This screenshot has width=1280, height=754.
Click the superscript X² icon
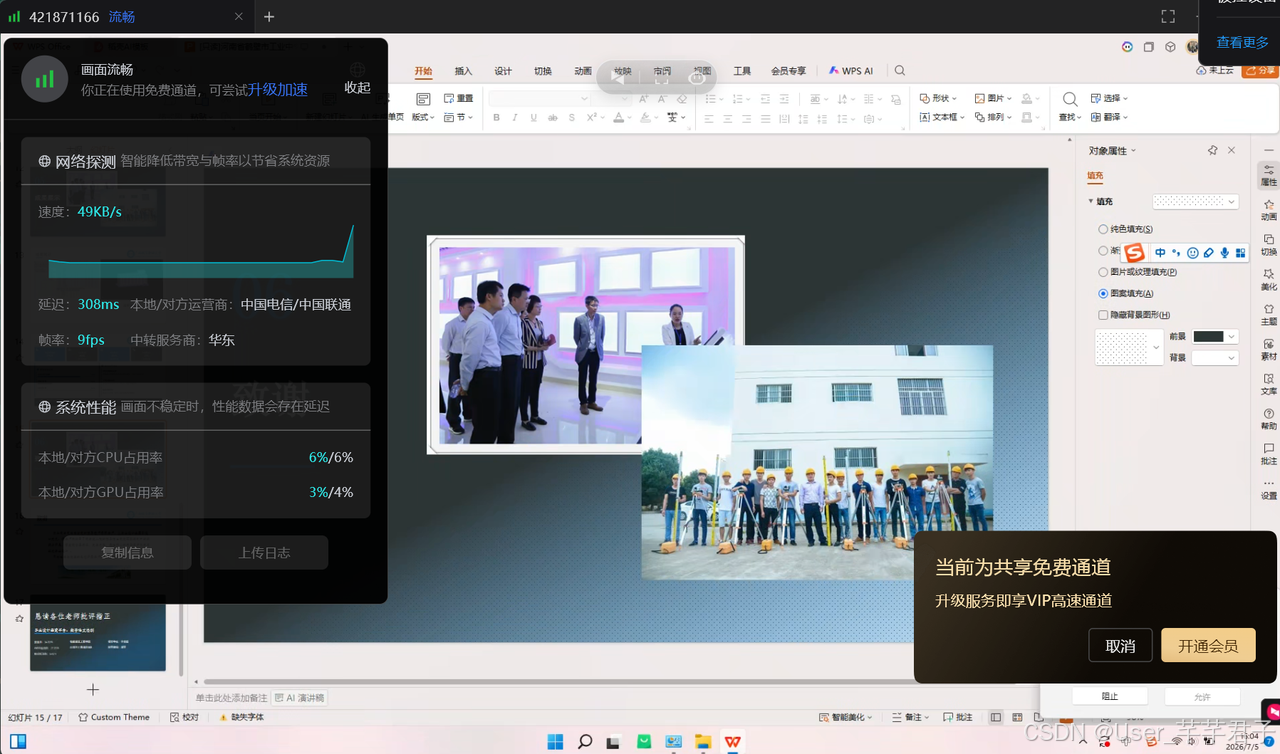point(592,118)
